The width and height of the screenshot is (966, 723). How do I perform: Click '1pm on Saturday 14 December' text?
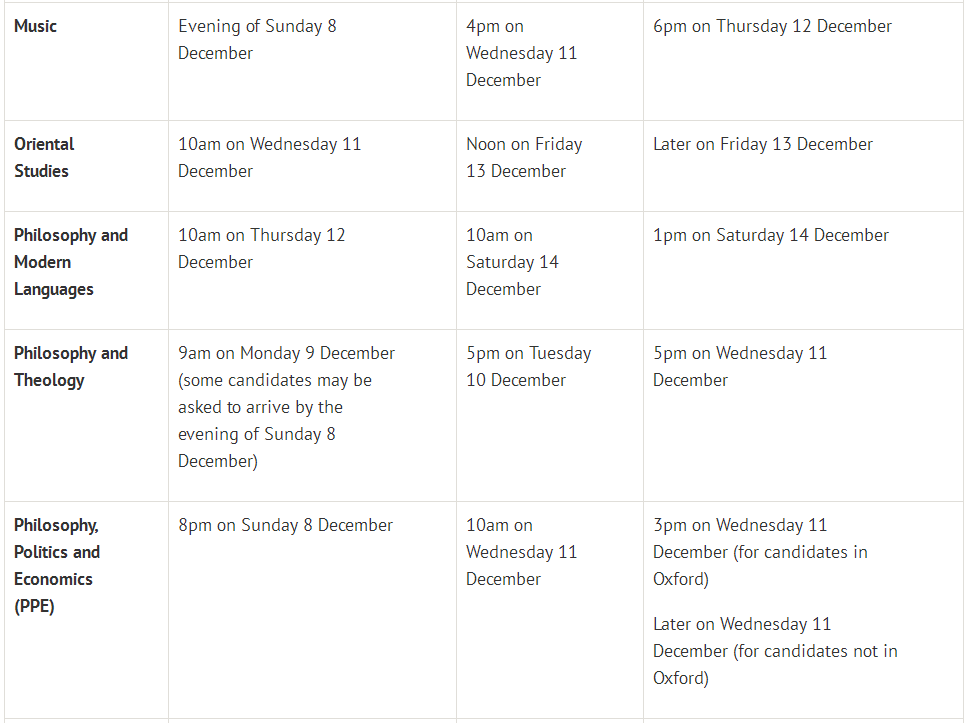770,235
